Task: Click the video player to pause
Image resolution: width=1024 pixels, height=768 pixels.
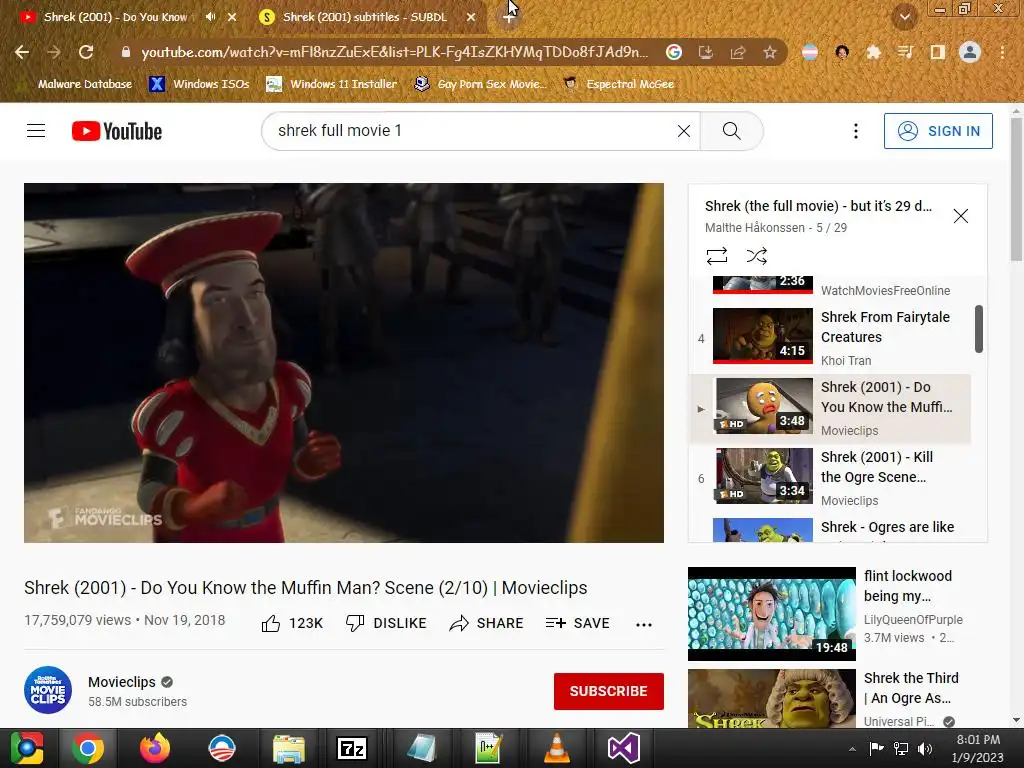Action: [344, 362]
